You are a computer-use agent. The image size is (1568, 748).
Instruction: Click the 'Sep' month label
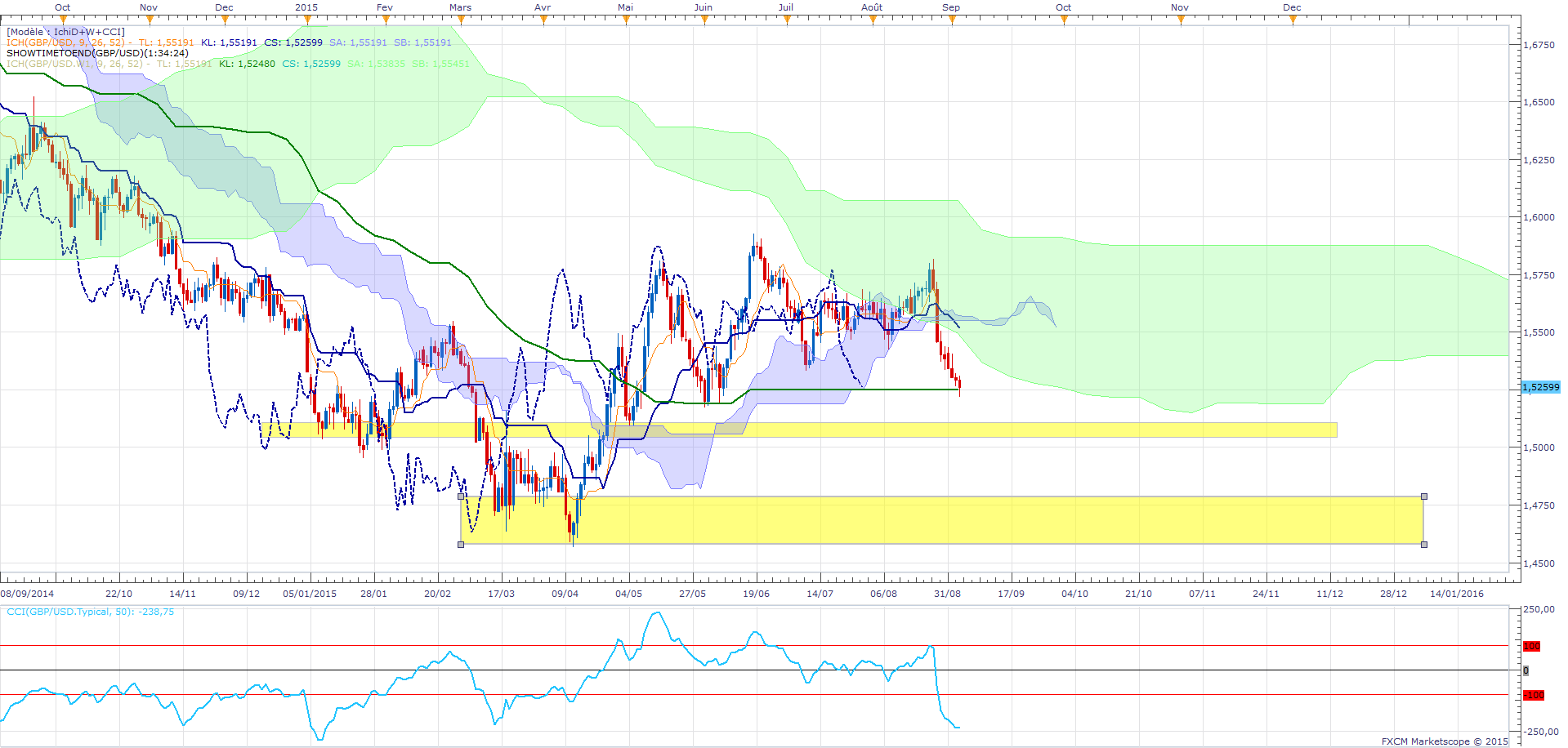[x=951, y=7]
